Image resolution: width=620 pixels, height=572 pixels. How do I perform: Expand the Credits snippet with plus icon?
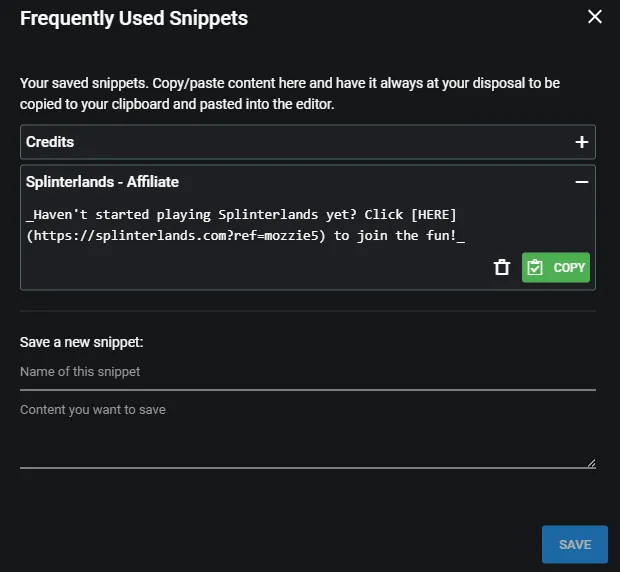(581, 142)
